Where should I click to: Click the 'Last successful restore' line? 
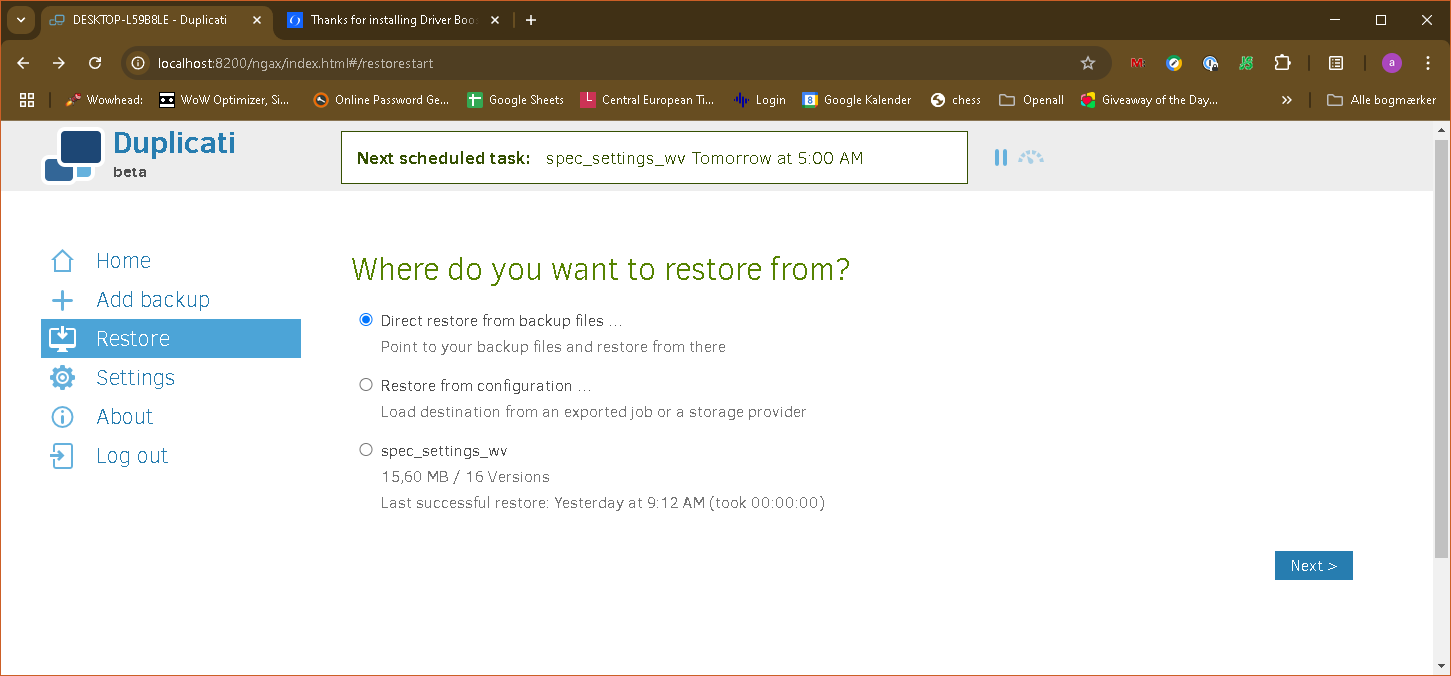click(x=602, y=503)
